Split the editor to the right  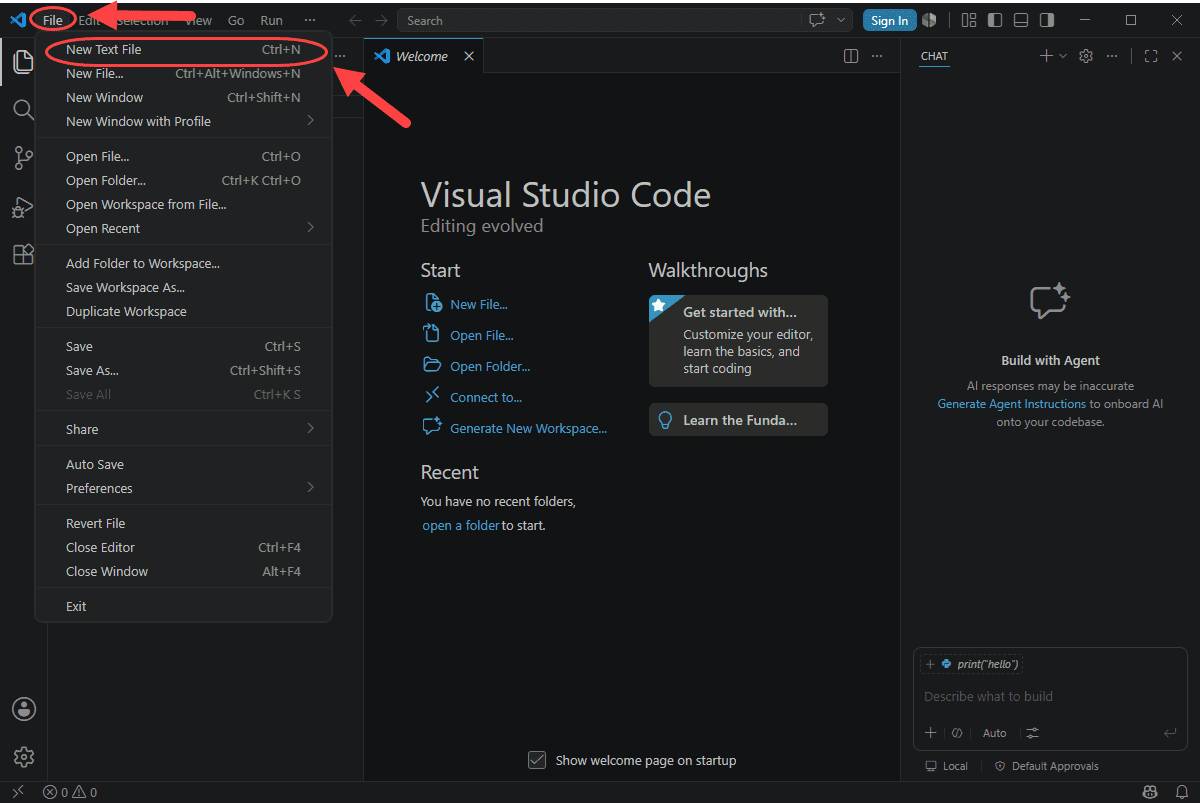(851, 56)
